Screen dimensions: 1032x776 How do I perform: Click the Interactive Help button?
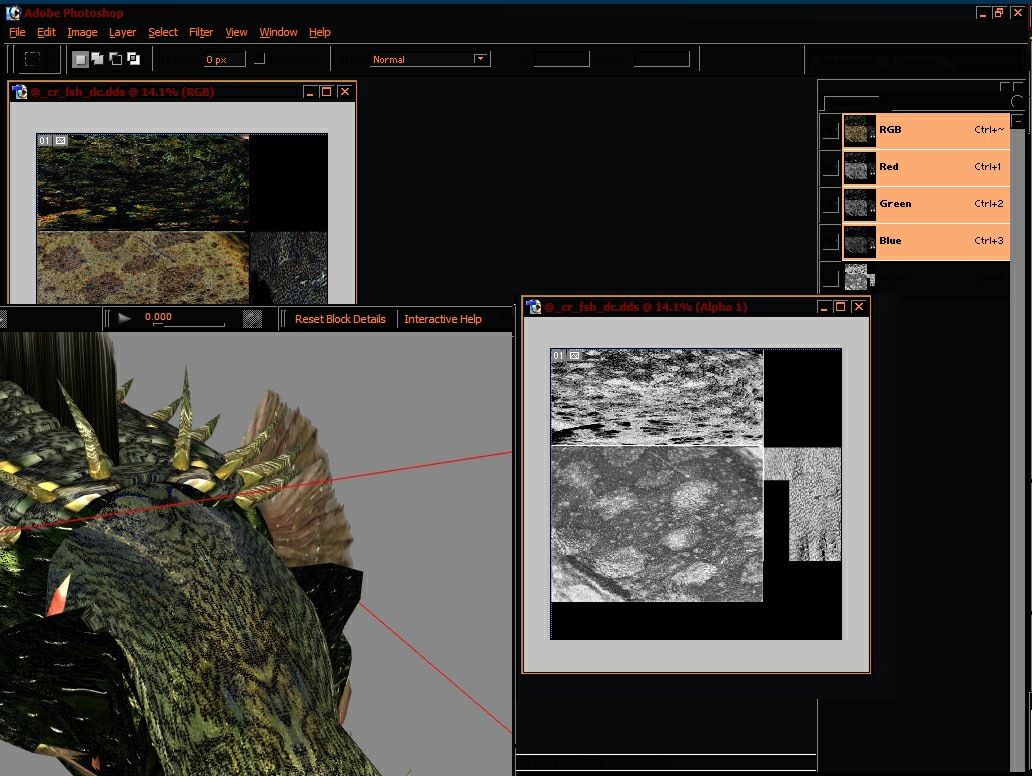point(443,319)
